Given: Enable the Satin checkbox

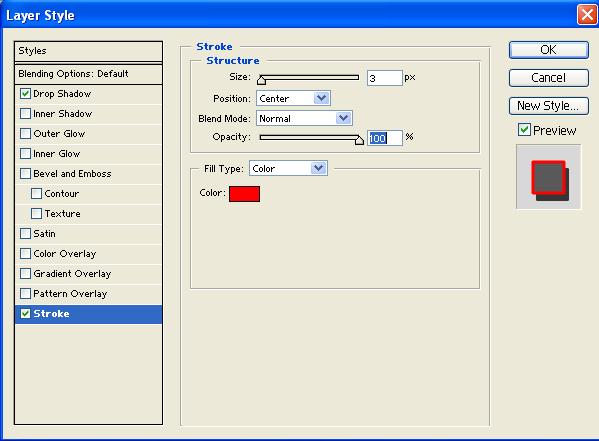Looking at the screenshot, I should [25, 233].
